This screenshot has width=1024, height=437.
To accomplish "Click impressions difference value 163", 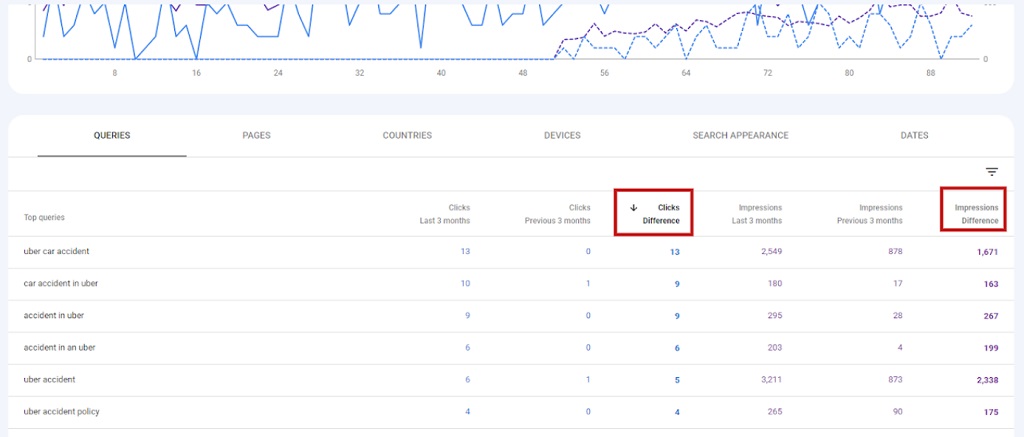I will click(x=991, y=284).
